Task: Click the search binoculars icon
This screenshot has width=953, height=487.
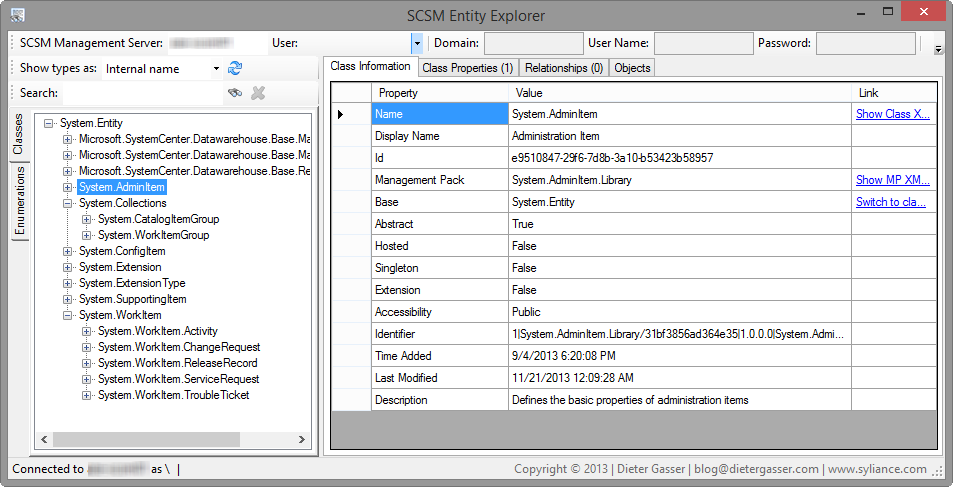Action: pos(235,93)
